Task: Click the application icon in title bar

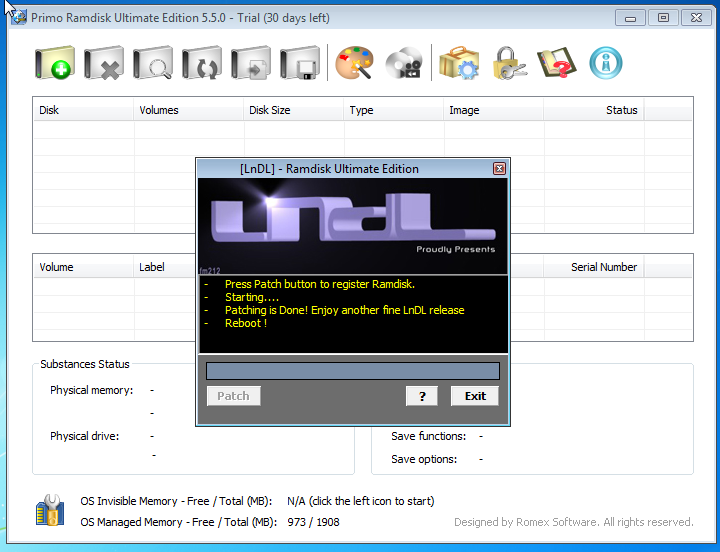Action: coord(19,18)
